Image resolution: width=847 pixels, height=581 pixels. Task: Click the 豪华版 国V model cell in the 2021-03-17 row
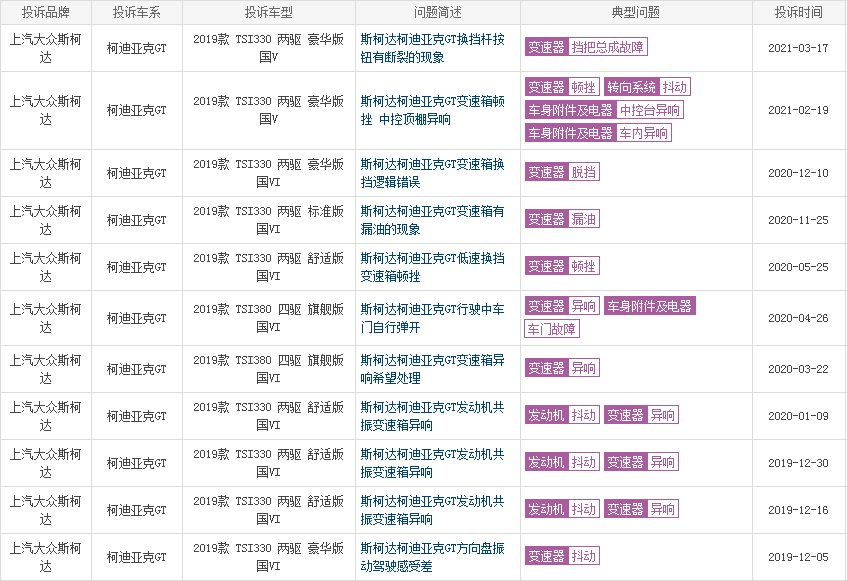tap(268, 48)
